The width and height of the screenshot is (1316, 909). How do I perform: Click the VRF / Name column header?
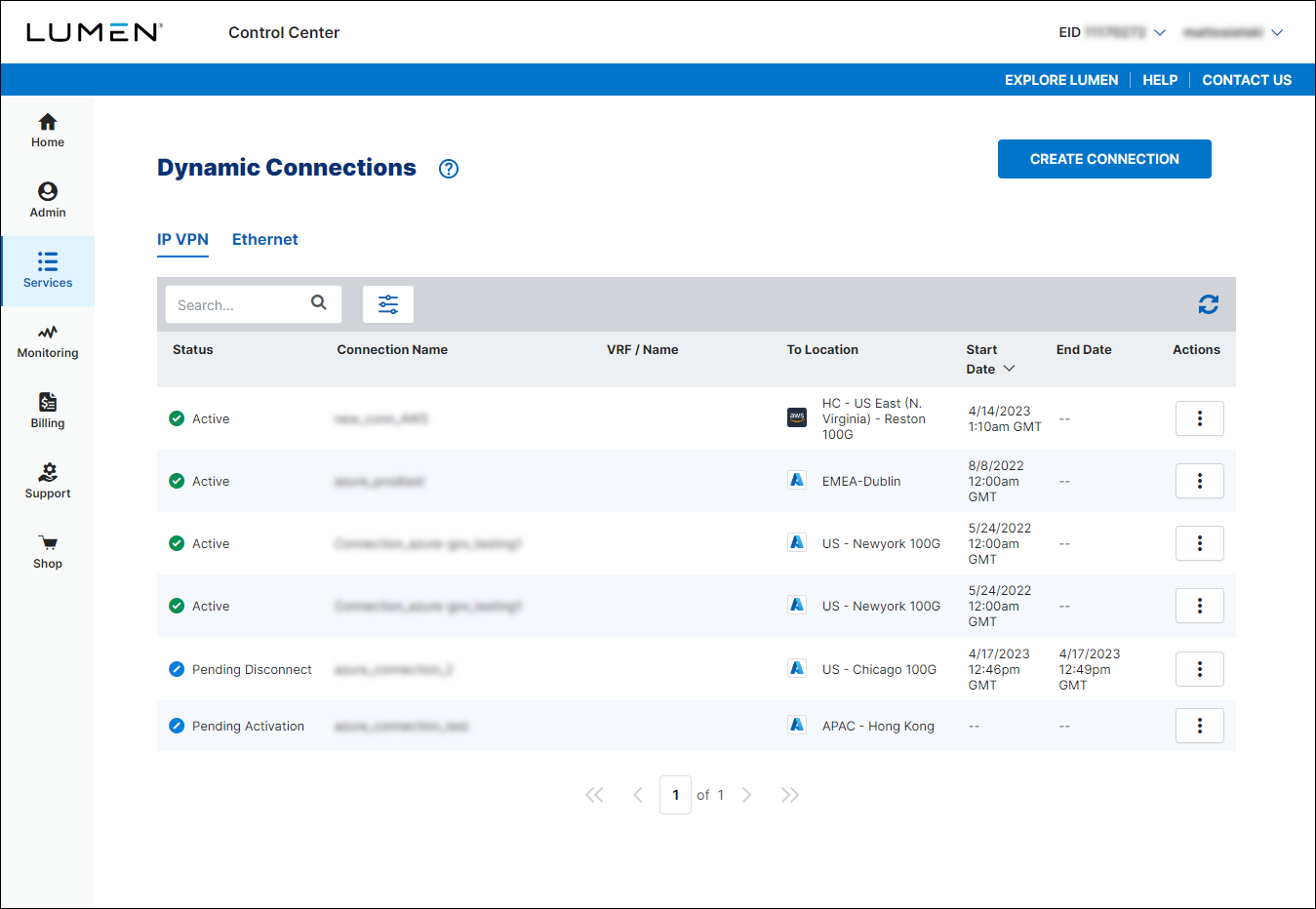(x=642, y=349)
